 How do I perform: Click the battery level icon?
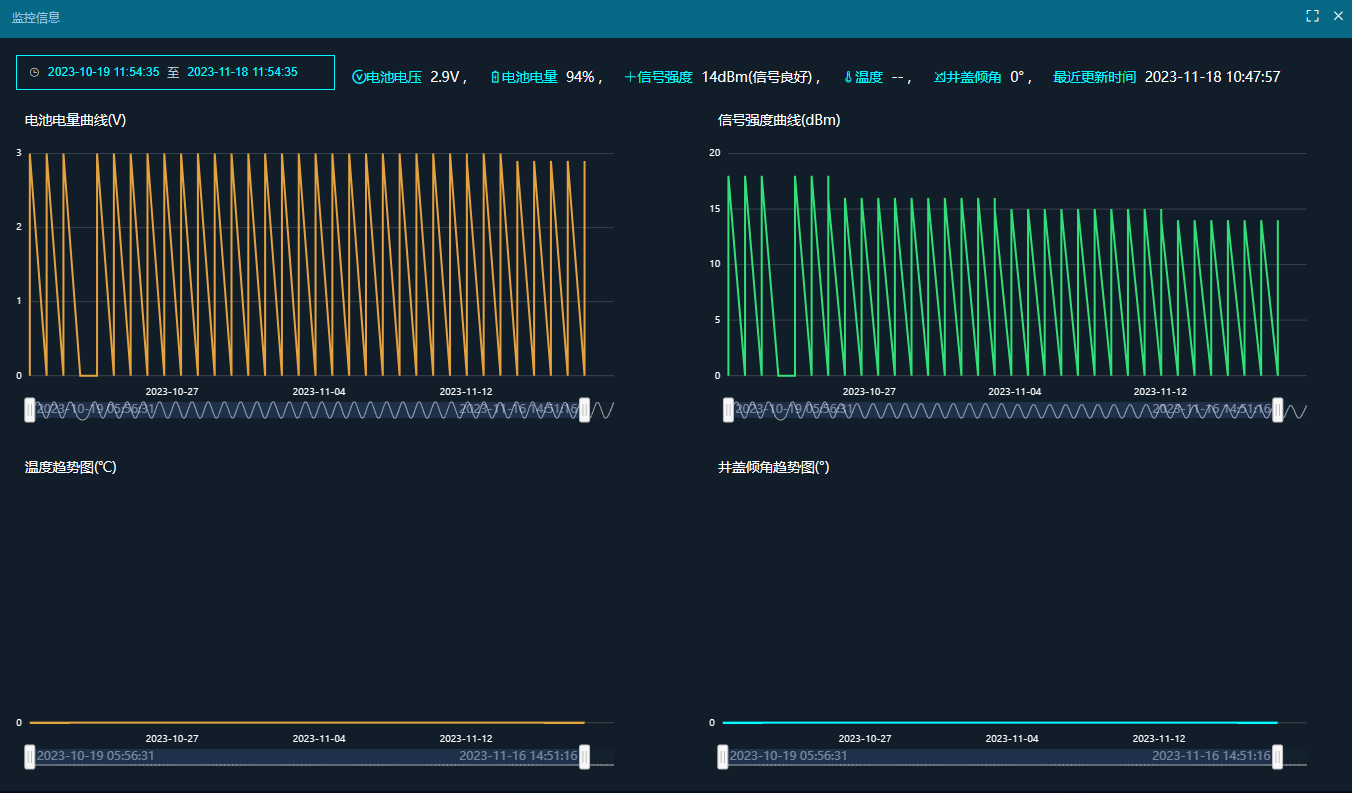495,77
